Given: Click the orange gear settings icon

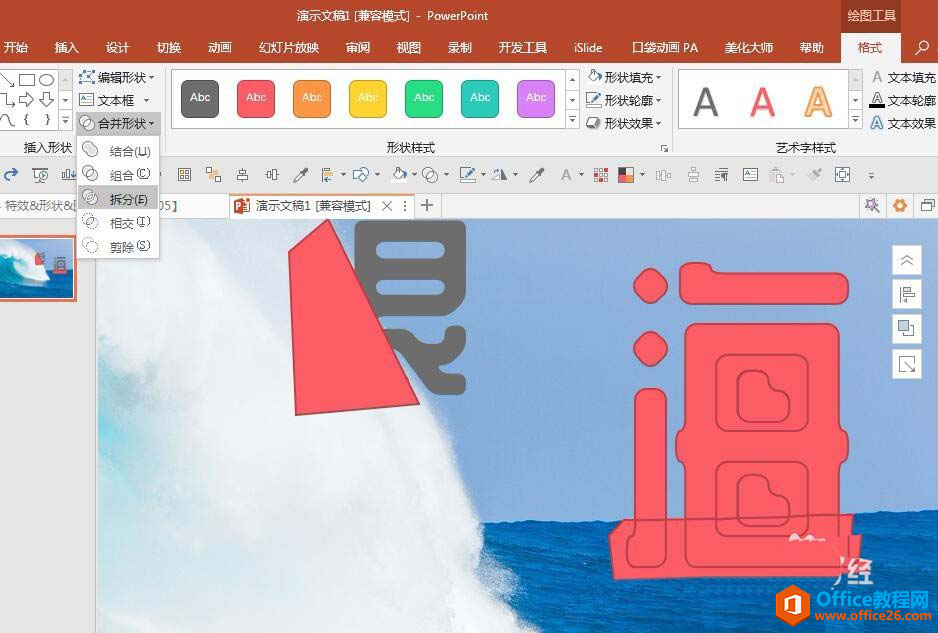Looking at the screenshot, I should pyautogui.click(x=900, y=206).
